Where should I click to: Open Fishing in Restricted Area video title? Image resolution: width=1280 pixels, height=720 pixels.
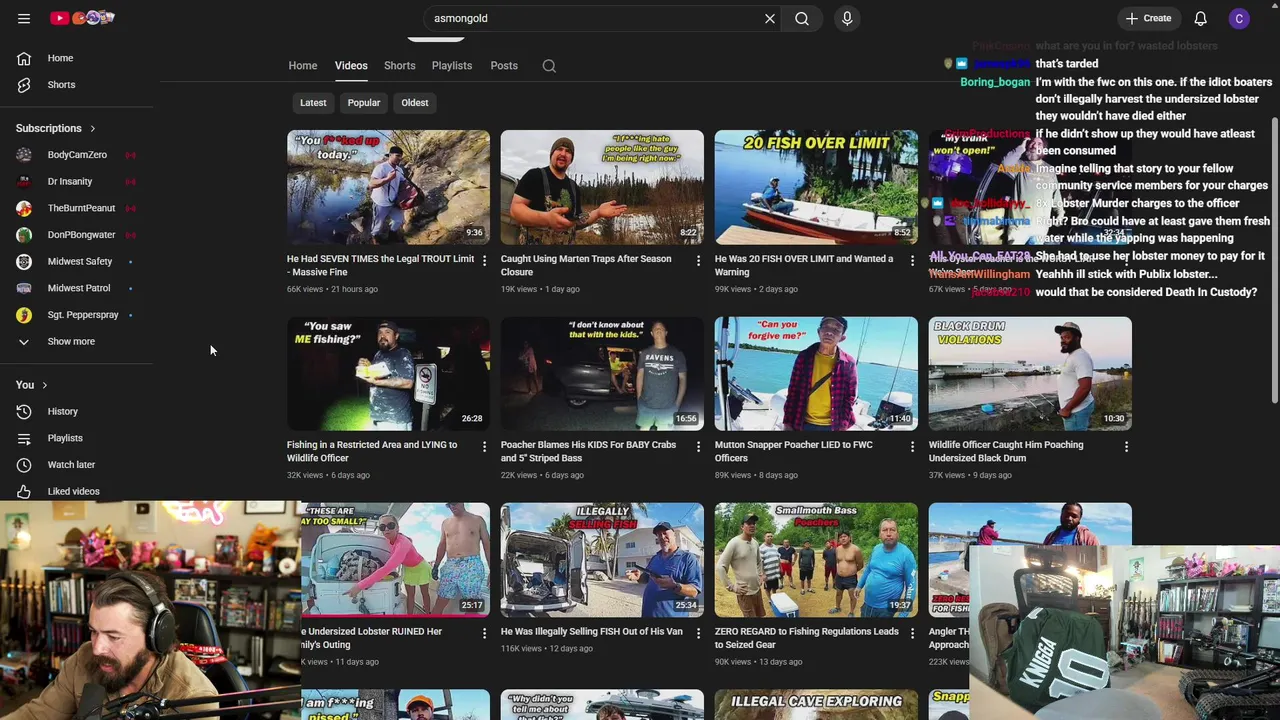coord(372,451)
